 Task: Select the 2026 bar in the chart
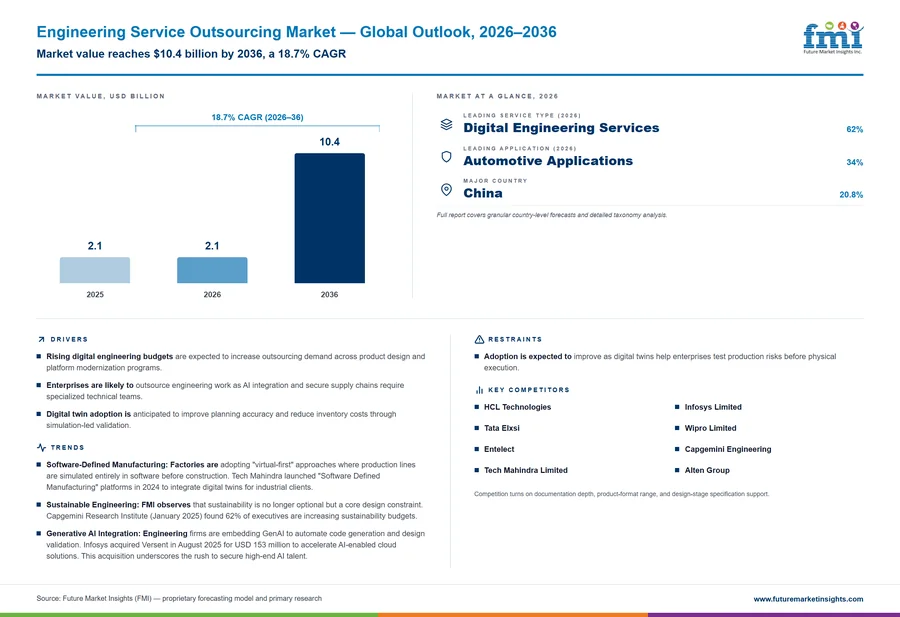point(212,270)
